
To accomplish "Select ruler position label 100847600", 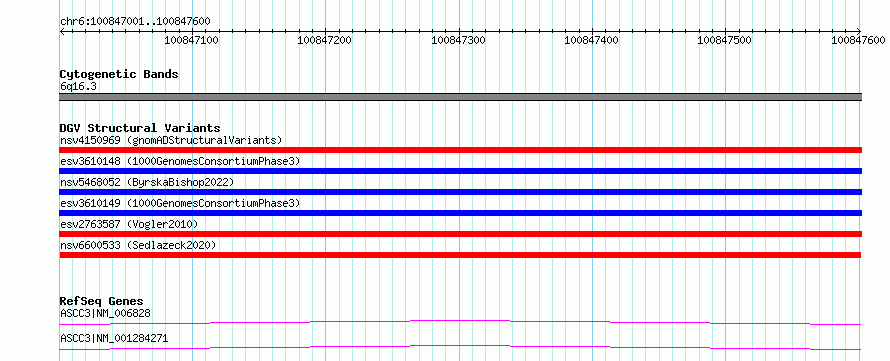I will 858,40.
